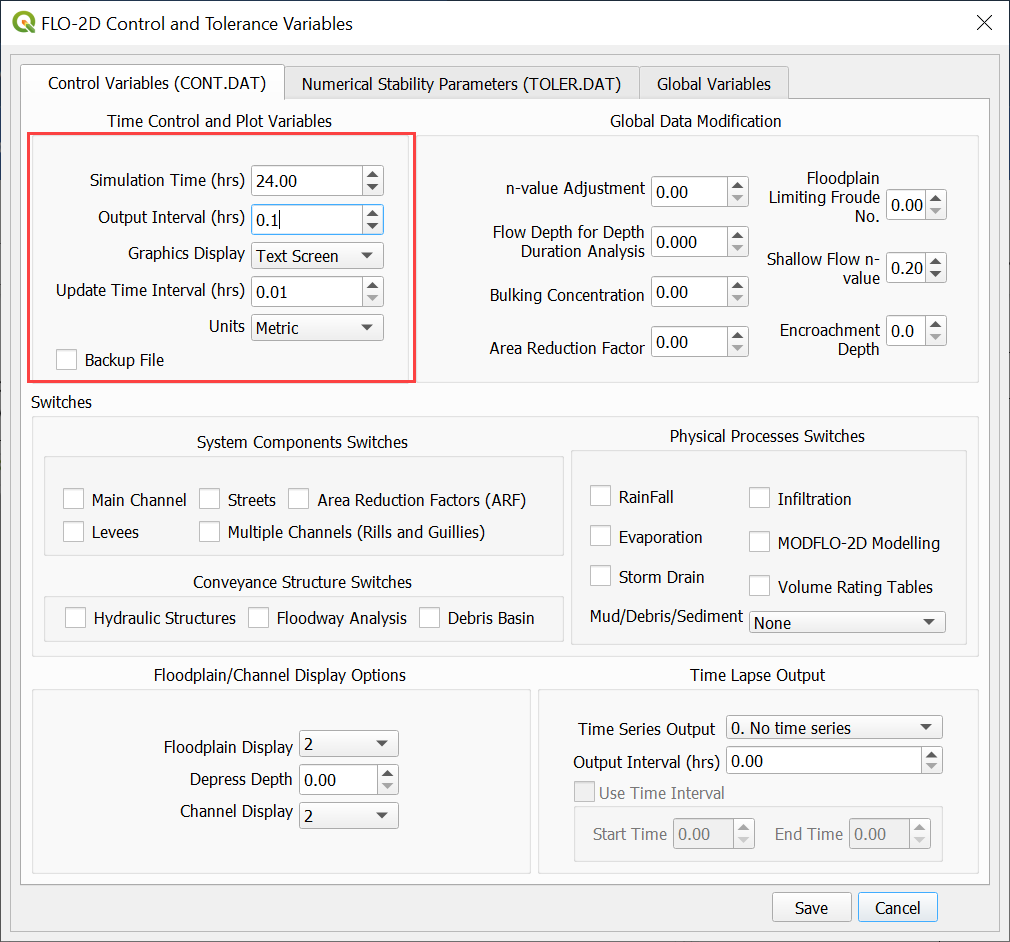Decrease Output Interval with down arrow

(372, 226)
